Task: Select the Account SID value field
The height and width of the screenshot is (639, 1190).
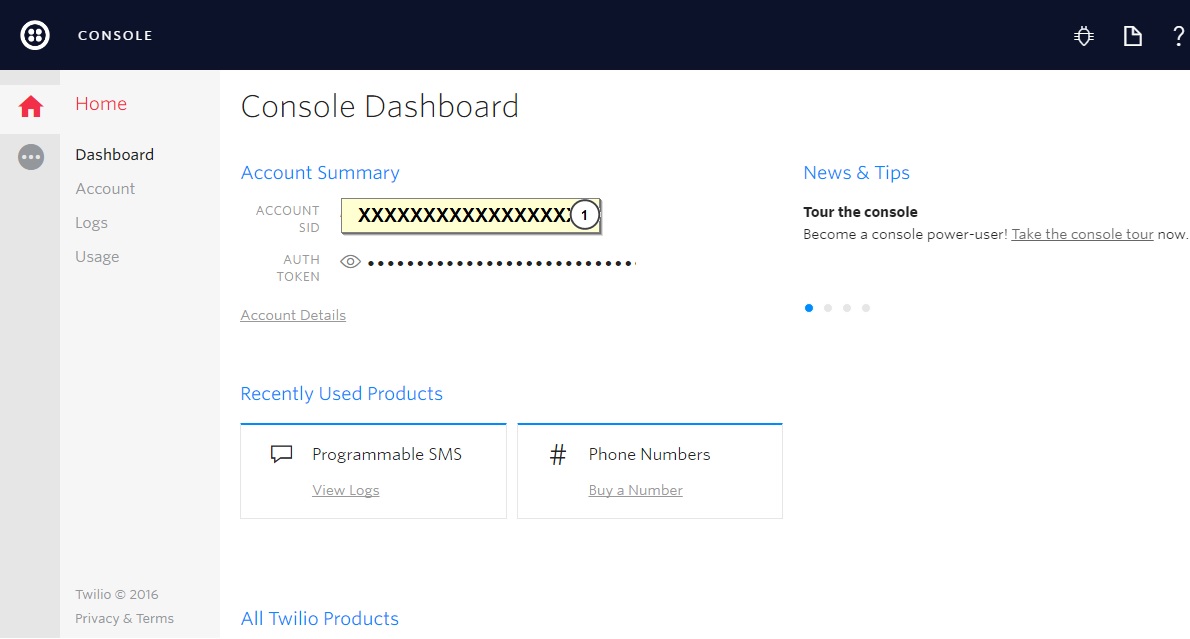Action: point(471,216)
